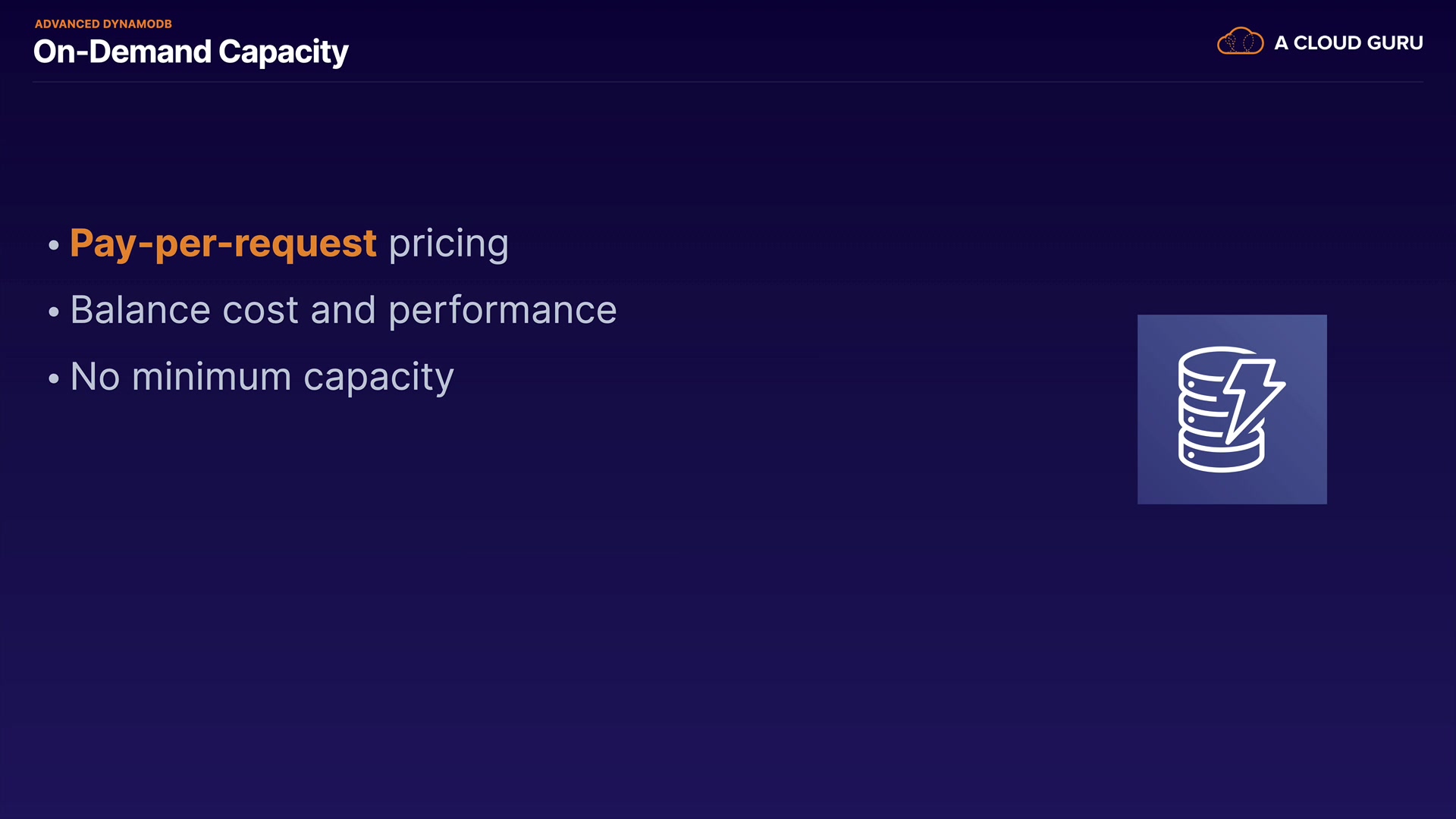The height and width of the screenshot is (819, 1456).
Task: Click the lightning bolt in DynamoDB icon
Action: point(1254,398)
